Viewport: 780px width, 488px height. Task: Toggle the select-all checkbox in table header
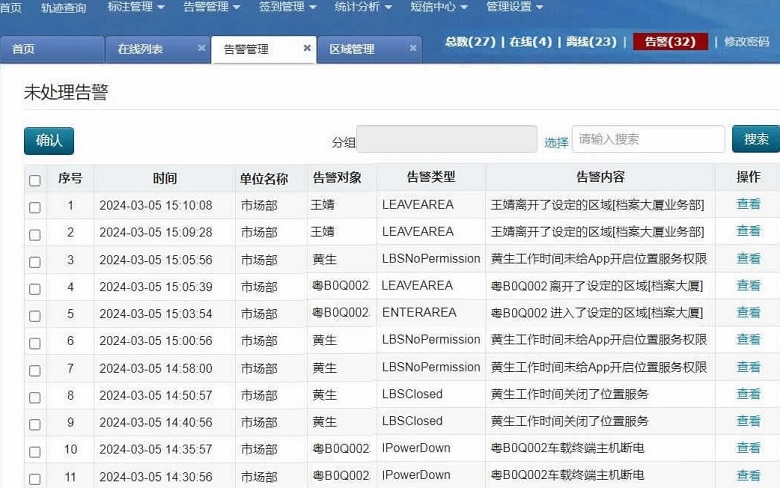pyautogui.click(x=35, y=180)
